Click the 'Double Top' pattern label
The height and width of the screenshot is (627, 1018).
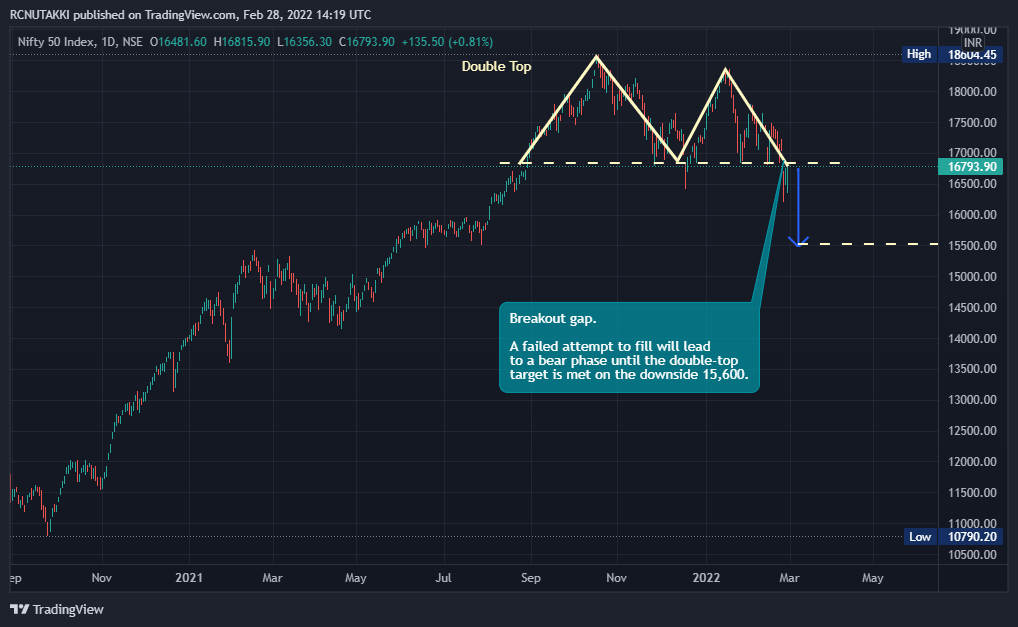click(496, 66)
